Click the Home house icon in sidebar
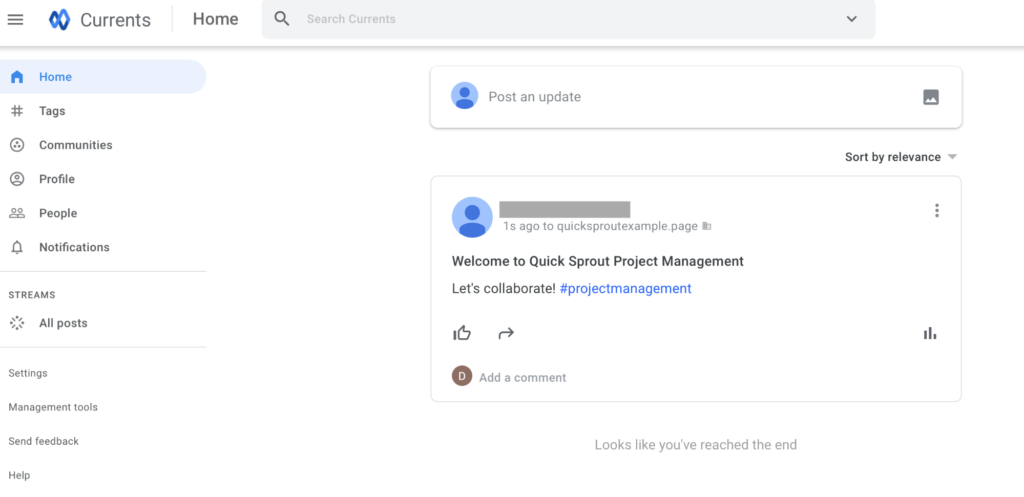The height and width of the screenshot is (497, 1024). click(17, 77)
